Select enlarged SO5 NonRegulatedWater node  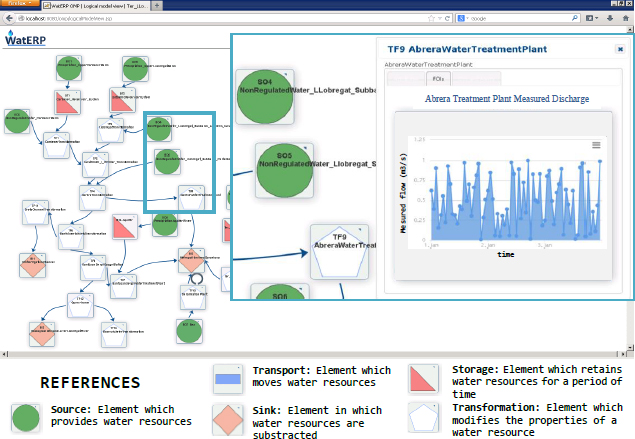point(284,170)
